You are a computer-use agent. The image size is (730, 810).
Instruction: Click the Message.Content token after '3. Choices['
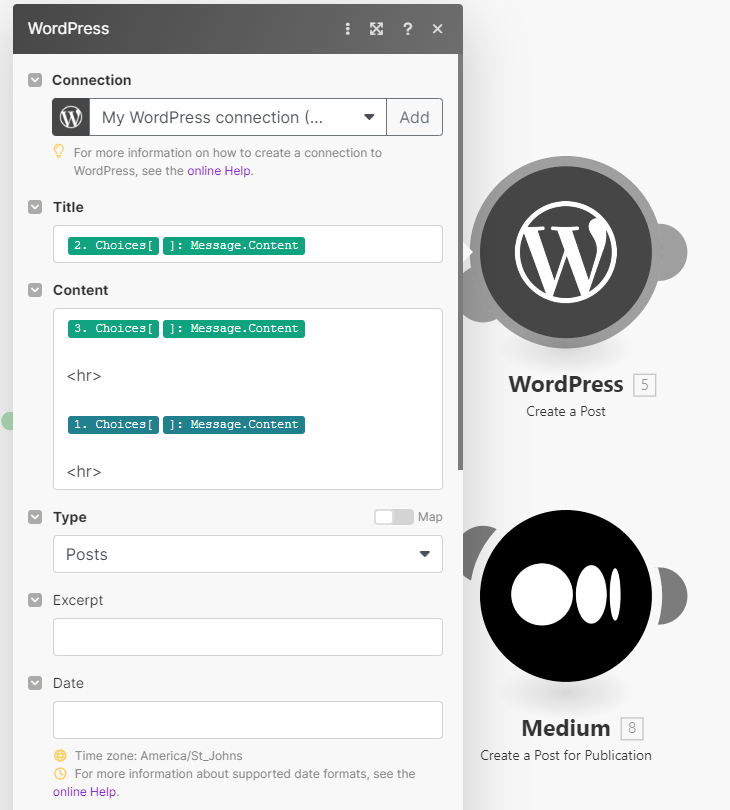point(234,329)
